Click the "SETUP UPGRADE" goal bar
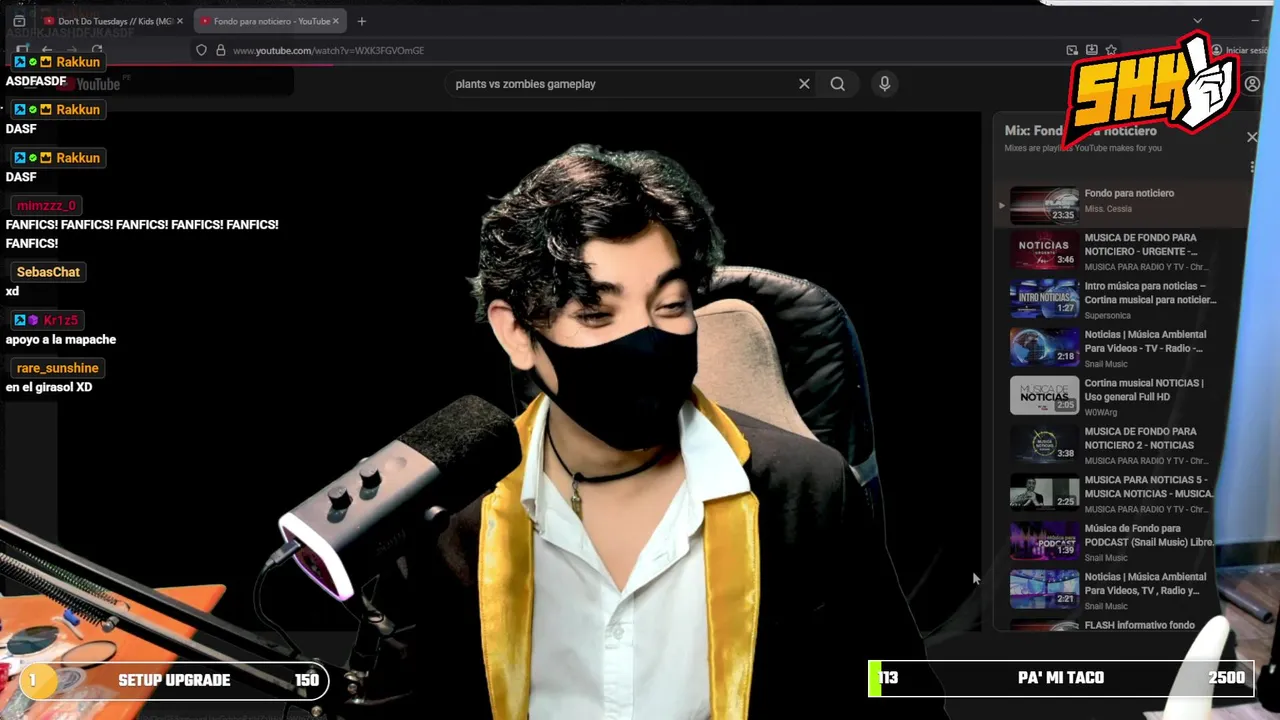This screenshot has height=720, width=1280. point(174,681)
